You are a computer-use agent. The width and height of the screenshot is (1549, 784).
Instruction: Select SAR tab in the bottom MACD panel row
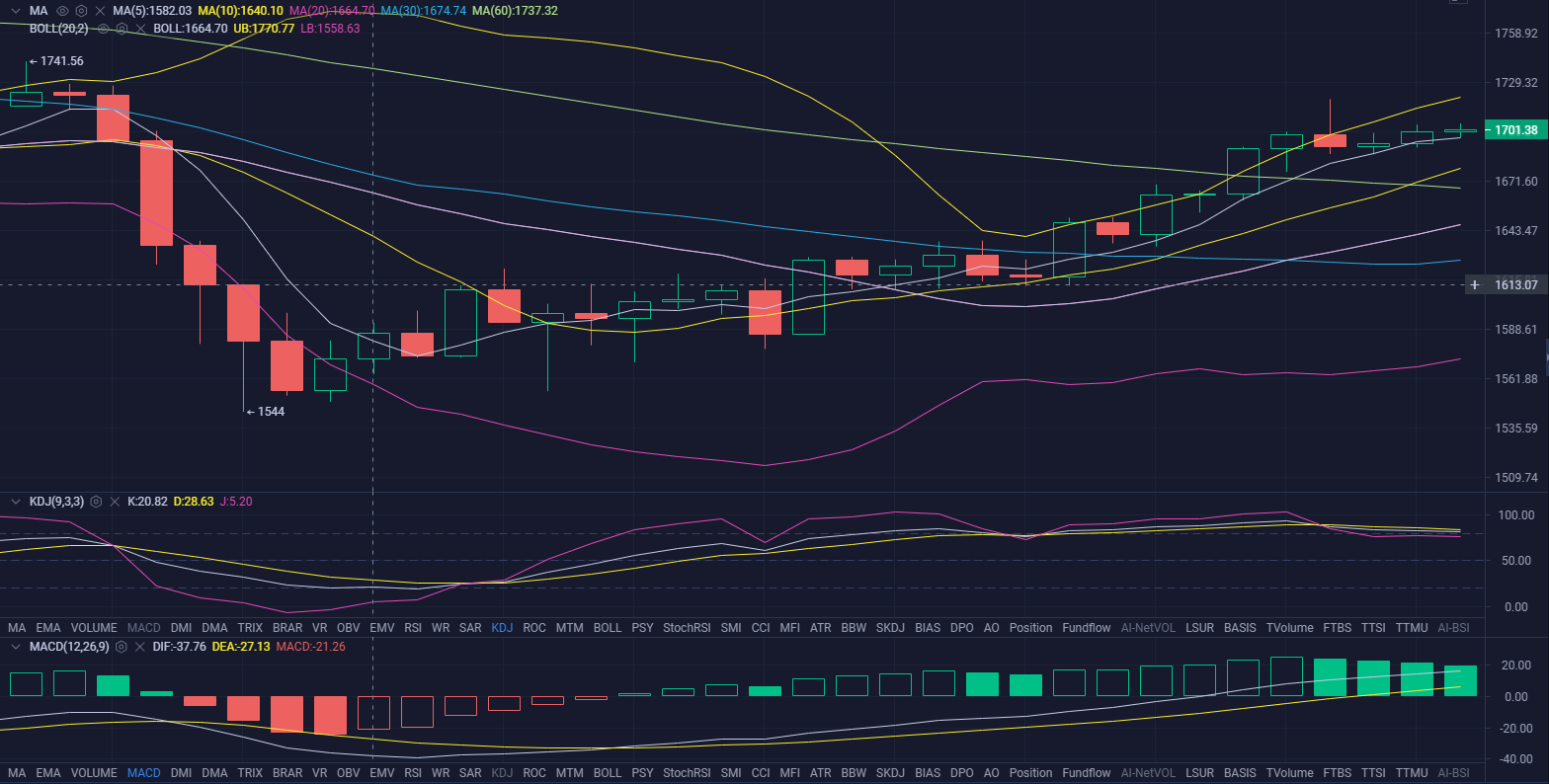pyautogui.click(x=471, y=773)
